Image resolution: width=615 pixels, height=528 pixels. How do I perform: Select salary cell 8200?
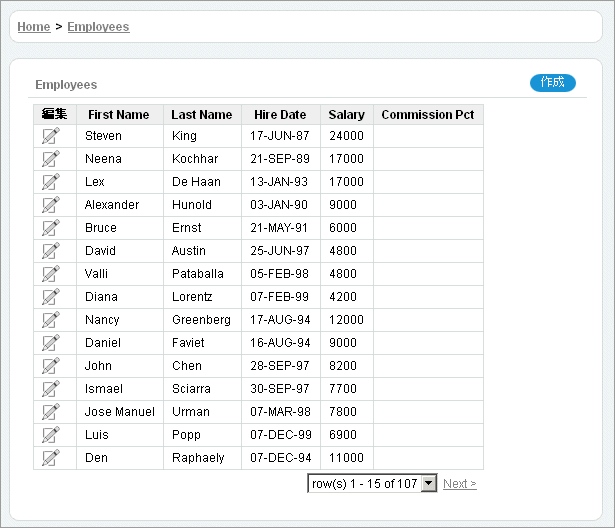343,366
